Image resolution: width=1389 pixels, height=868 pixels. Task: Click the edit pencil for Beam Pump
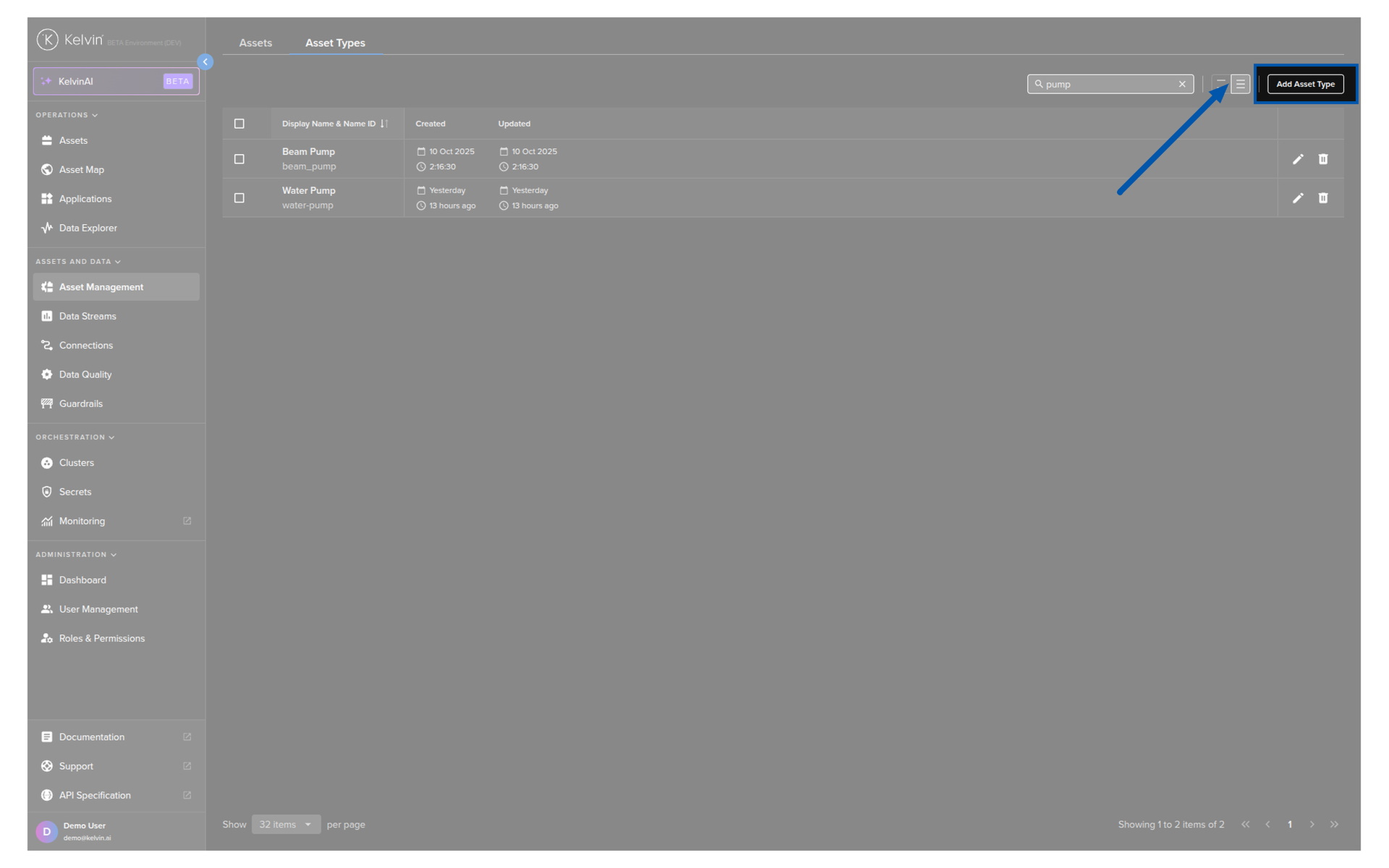pyautogui.click(x=1298, y=159)
